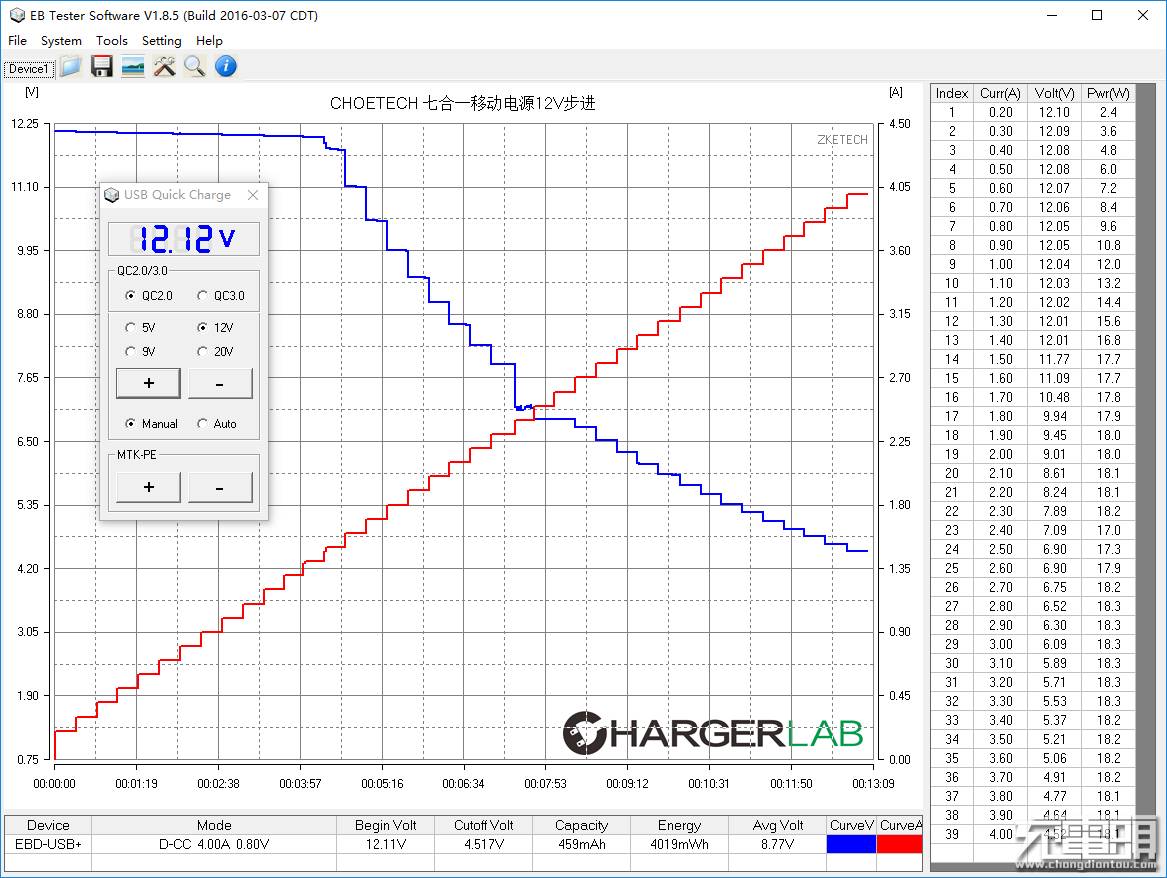Maximize the EB Tester window
This screenshot has width=1167, height=878.
(x=1096, y=15)
